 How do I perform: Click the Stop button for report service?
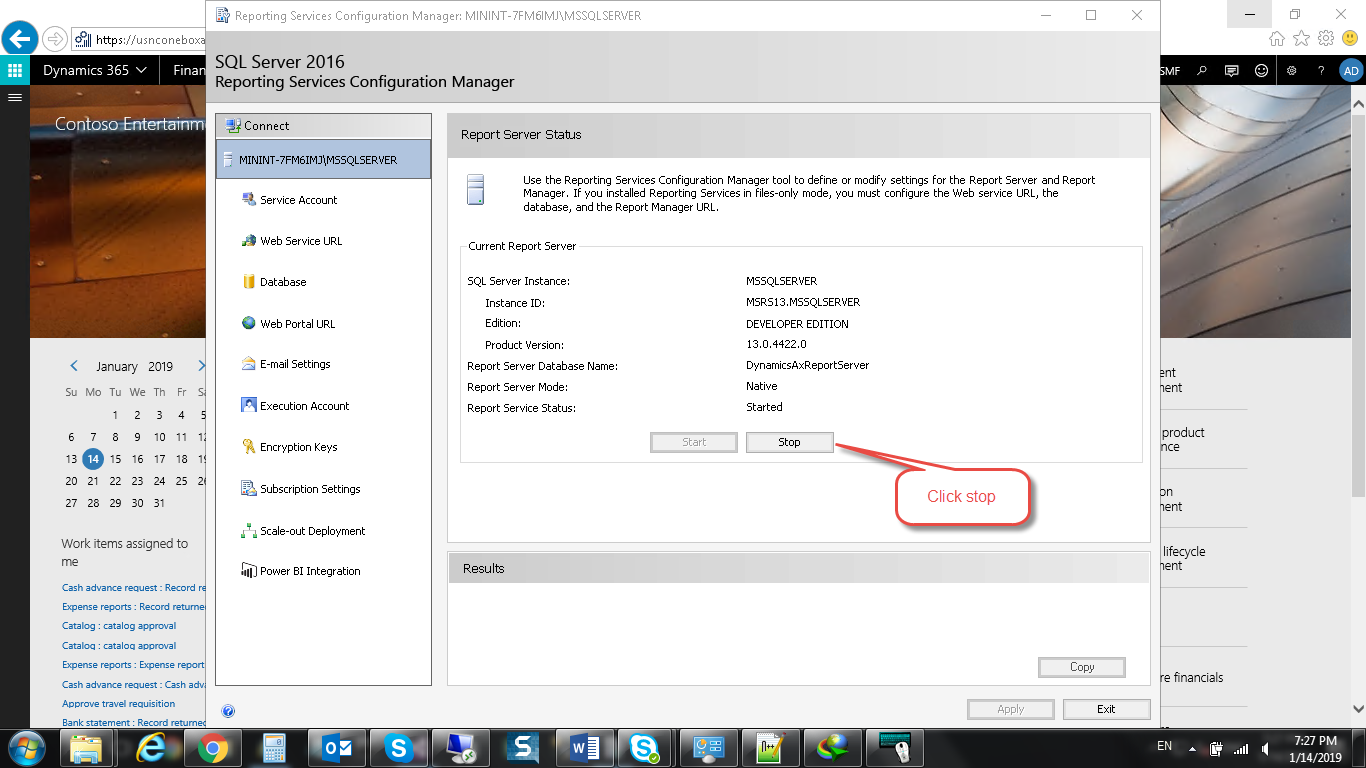789,442
